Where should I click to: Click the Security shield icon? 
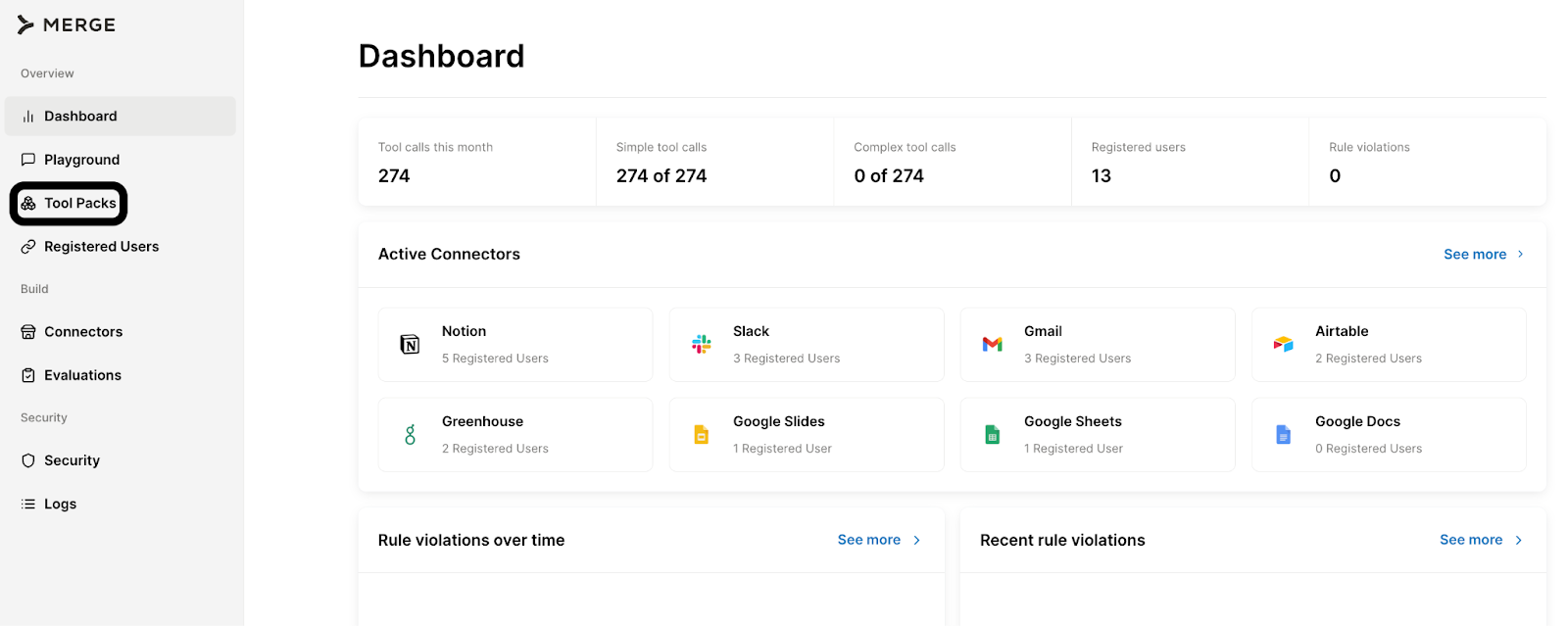point(28,460)
